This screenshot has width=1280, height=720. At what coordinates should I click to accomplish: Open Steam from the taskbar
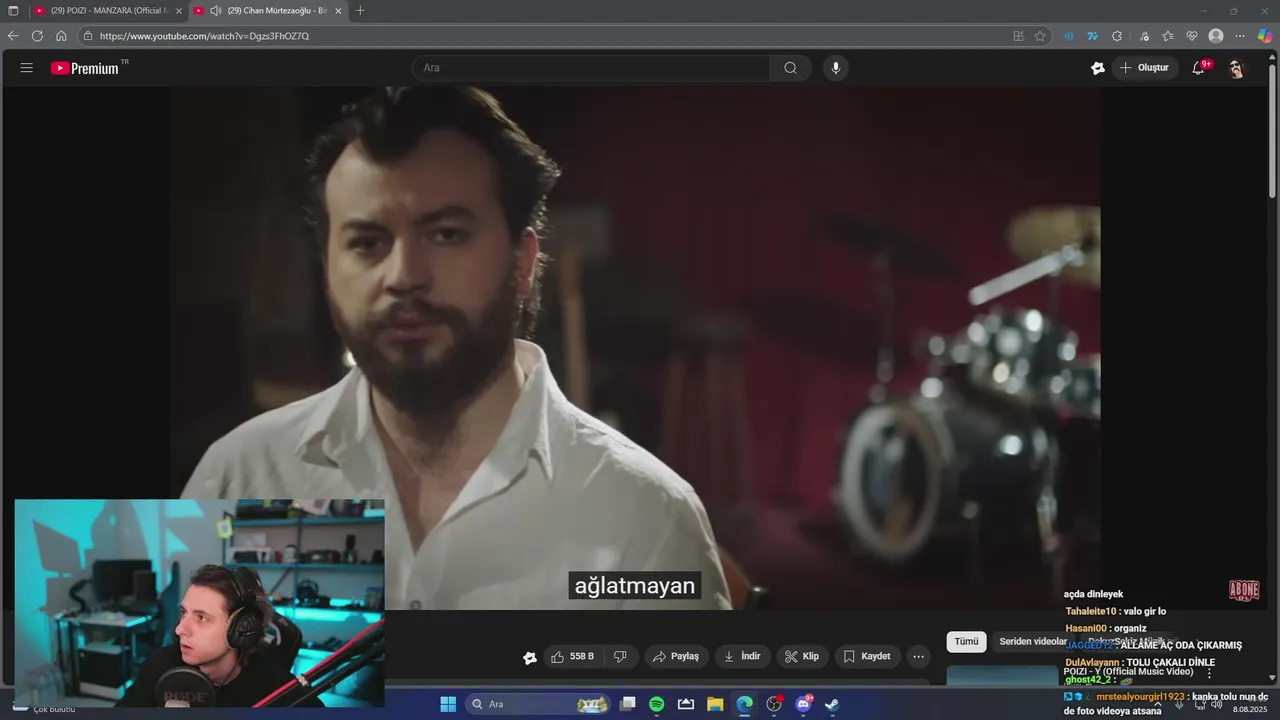(832, 704)
